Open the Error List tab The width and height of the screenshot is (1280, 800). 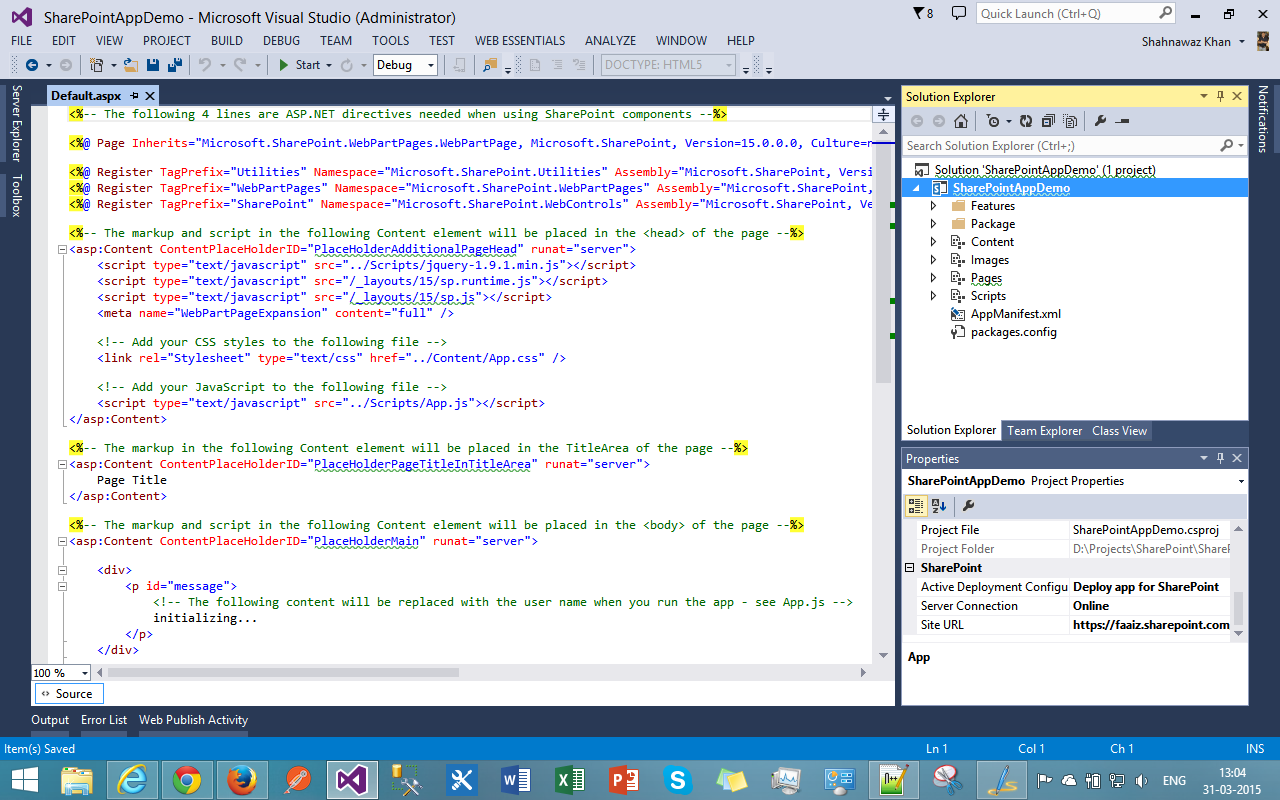tap(104, 720)
